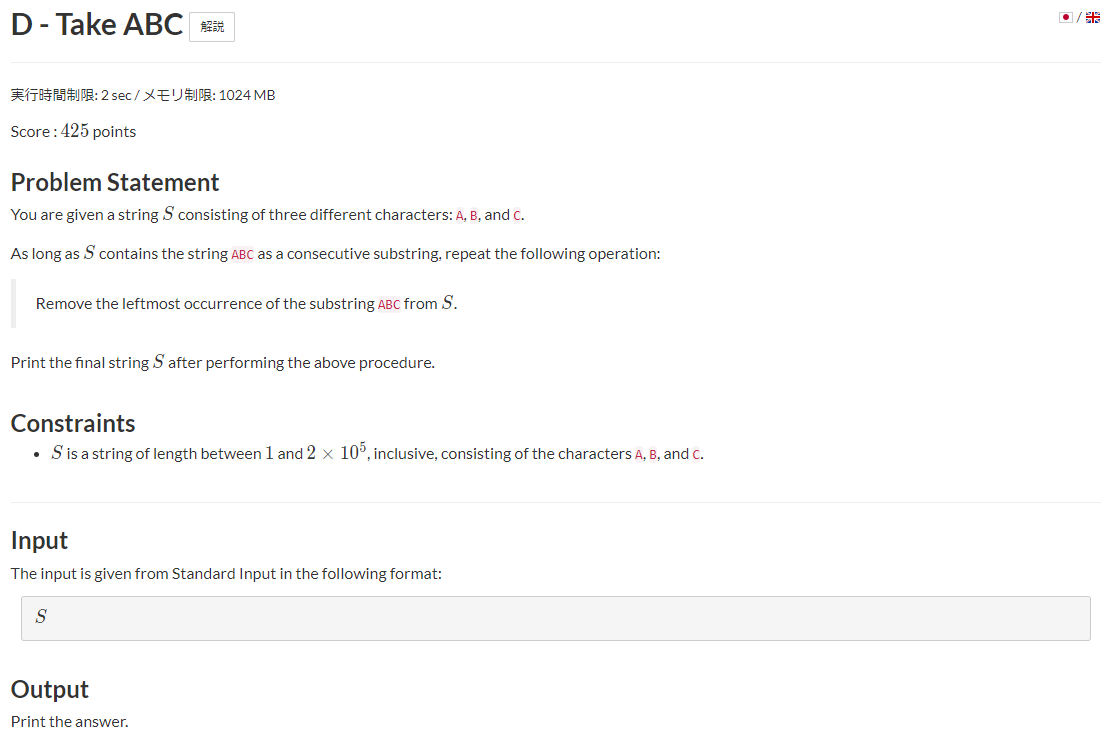1109x746 pixels.
Task: Click the 'Input' section heading
Action: (39, 540)
